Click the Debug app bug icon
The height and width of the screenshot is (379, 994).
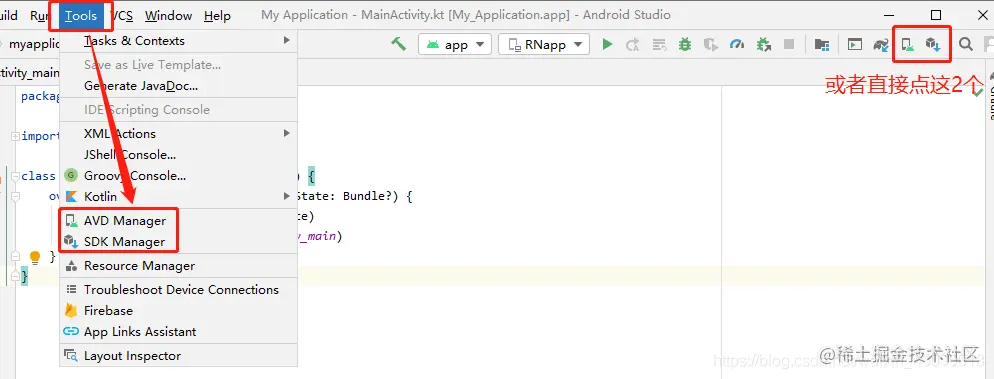point(685,44)
